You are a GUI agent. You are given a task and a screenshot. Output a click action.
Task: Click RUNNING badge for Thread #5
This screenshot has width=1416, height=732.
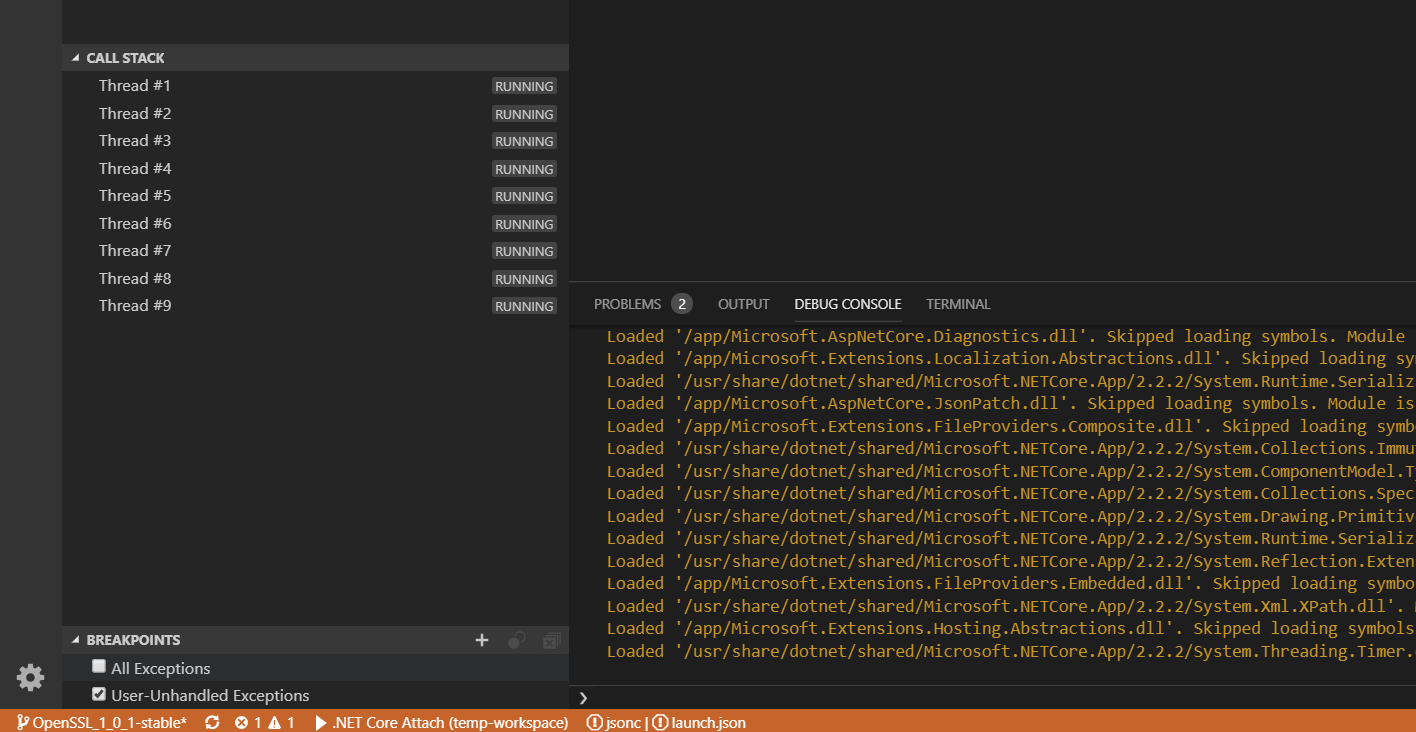click(524, 197)
